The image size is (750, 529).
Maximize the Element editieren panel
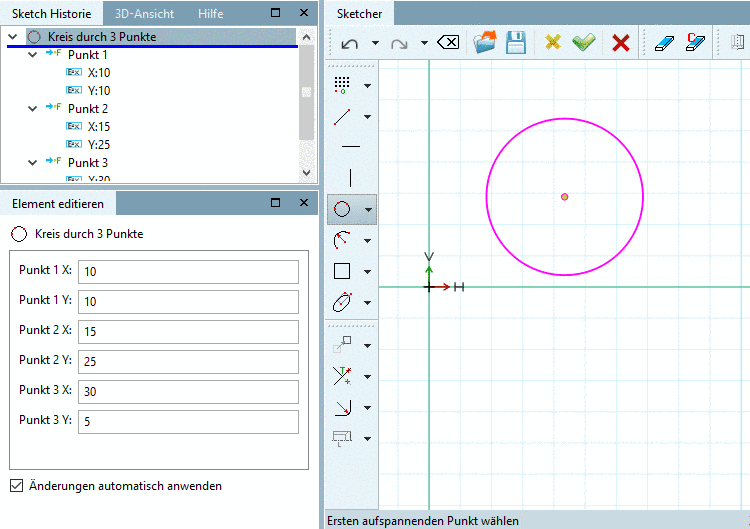click(276, 203)
